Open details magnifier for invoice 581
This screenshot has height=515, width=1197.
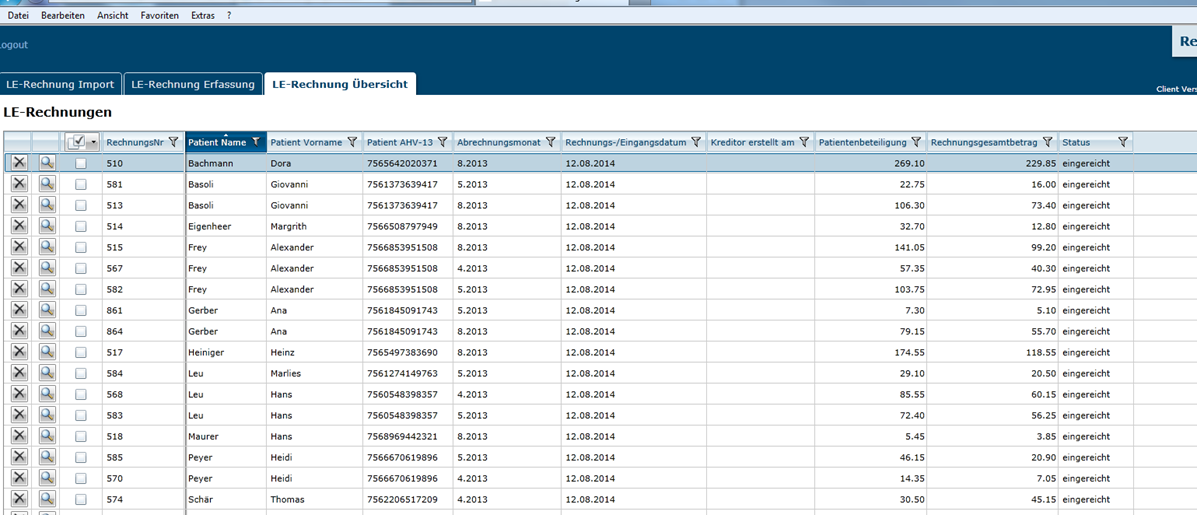pyautogui.click(x=47, y=184)
